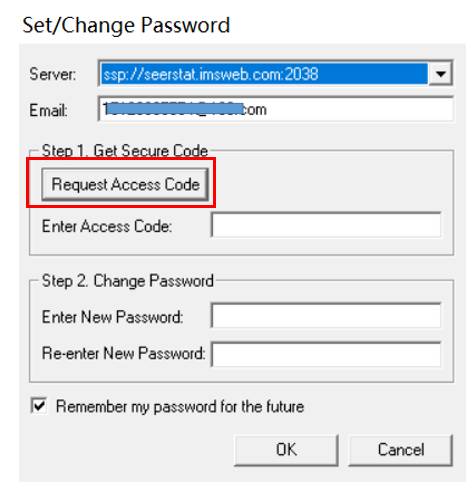Viewport: 466px width, 482px height.
Task: Click the Enter New Password field
Action: point(326,316)
